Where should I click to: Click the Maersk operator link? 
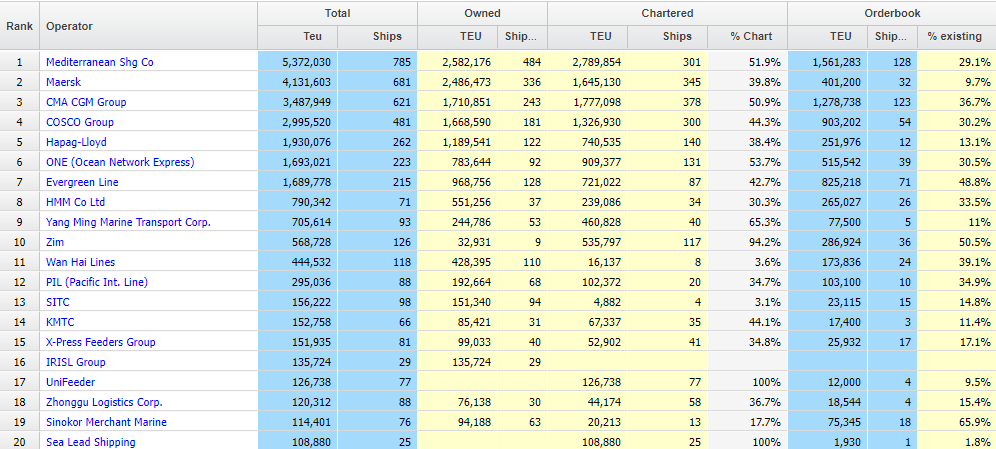coord(66,82)
